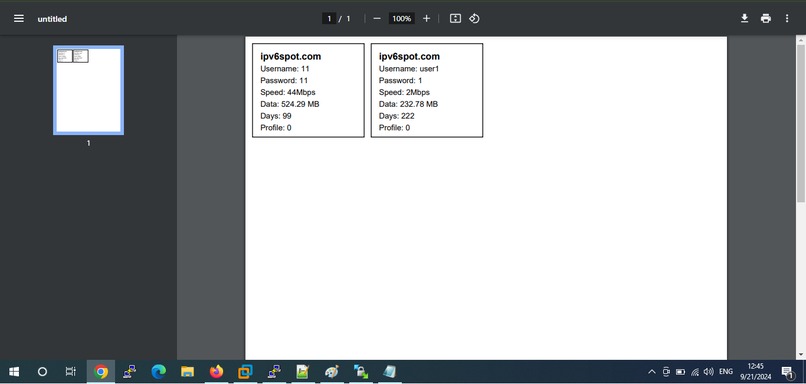
Task: Click the page number input field
Action: [x=329, y=19]
